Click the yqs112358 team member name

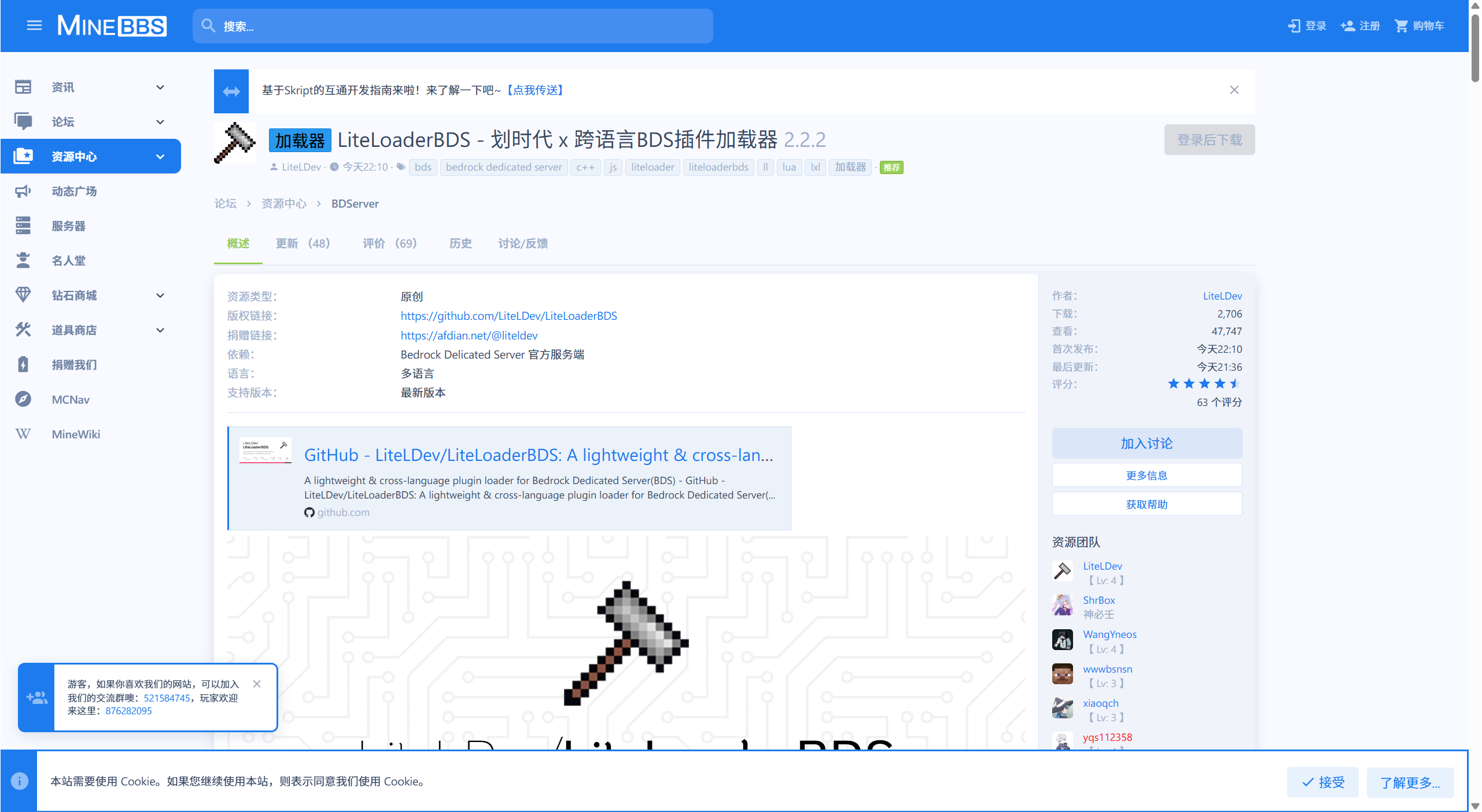click(x=1108, y=737)
